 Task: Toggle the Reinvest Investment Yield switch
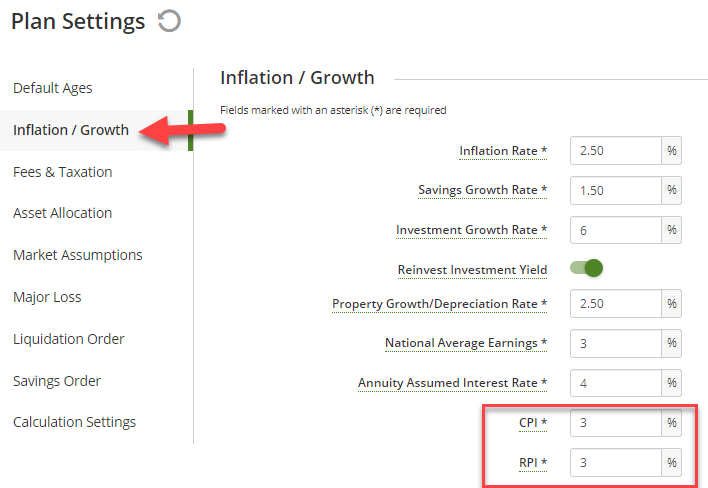tap(586, 268)
